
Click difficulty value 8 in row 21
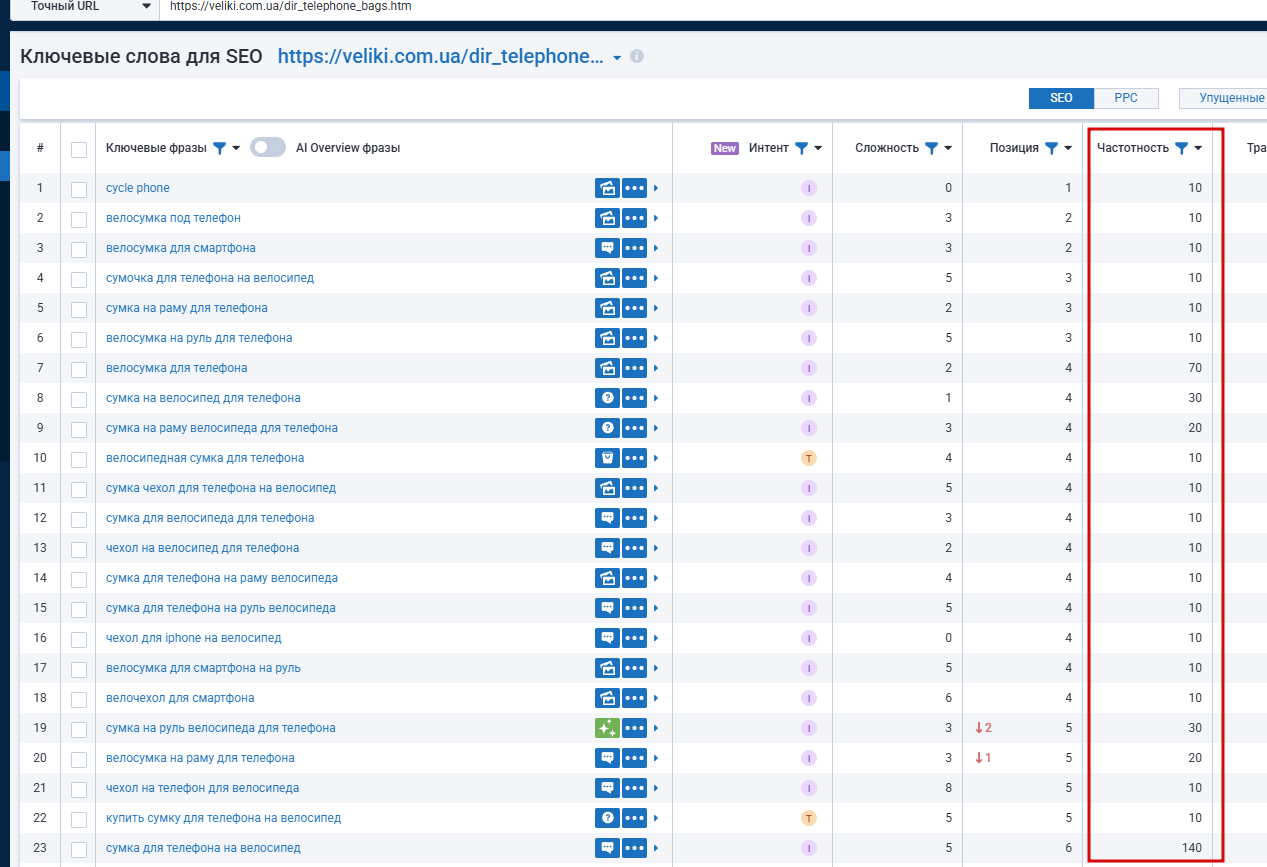(x=948, y=788)
